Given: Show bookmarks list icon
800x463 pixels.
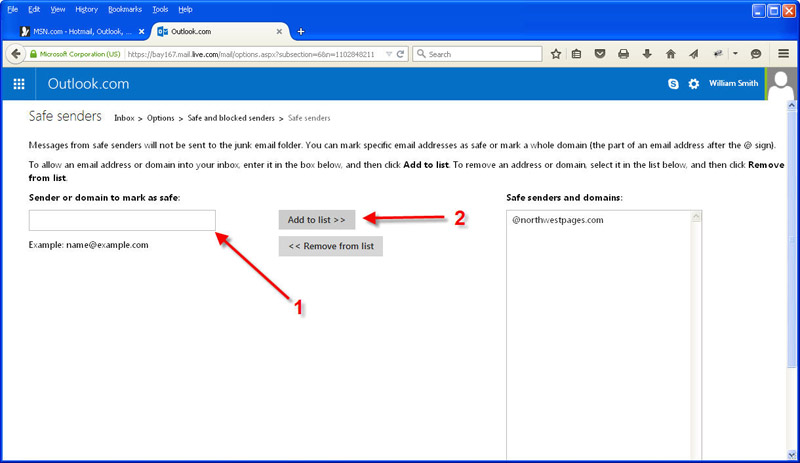Looking at the screenshot, I should [x=577, y=54].
